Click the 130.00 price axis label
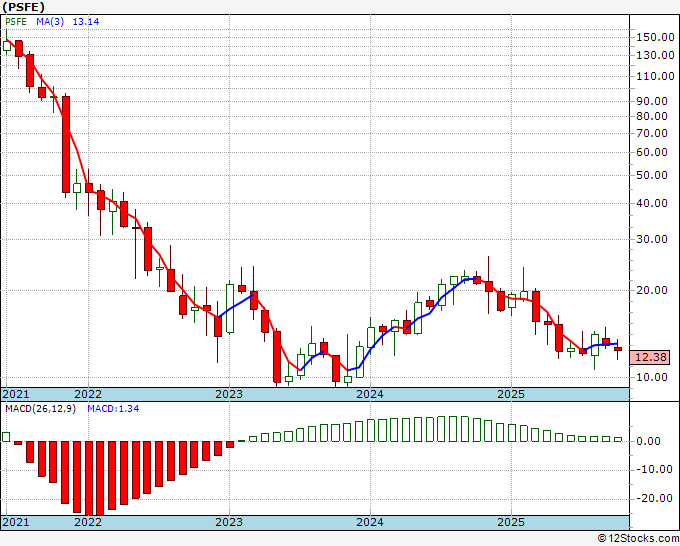Image resolution: width=680 pixels, height=546 pixels. tap(655, 55)
